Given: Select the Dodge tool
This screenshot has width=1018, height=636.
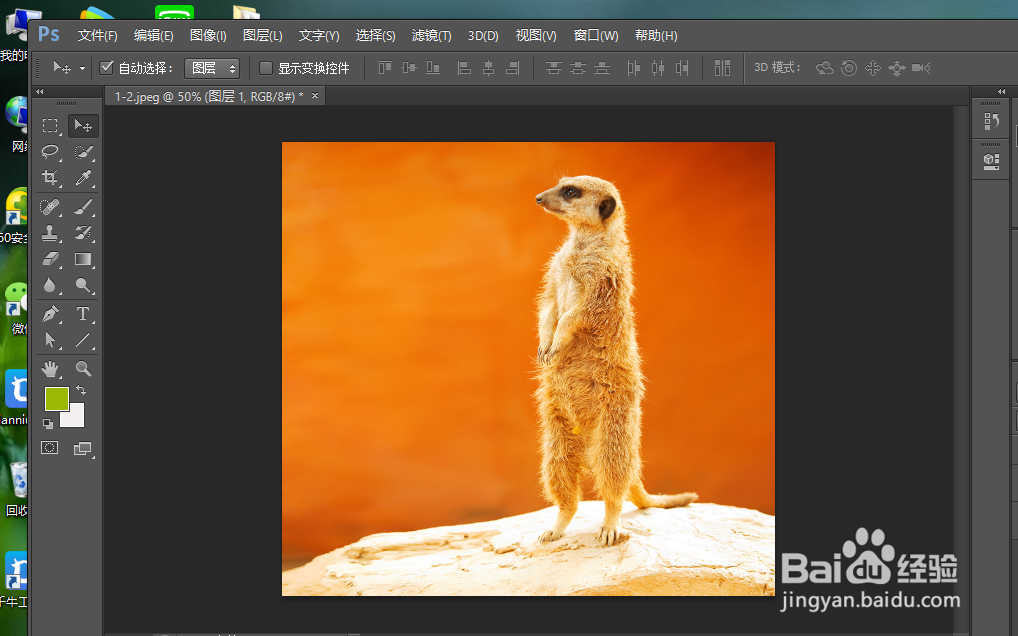Looking at the screenshot, I should tap(83, 285).
